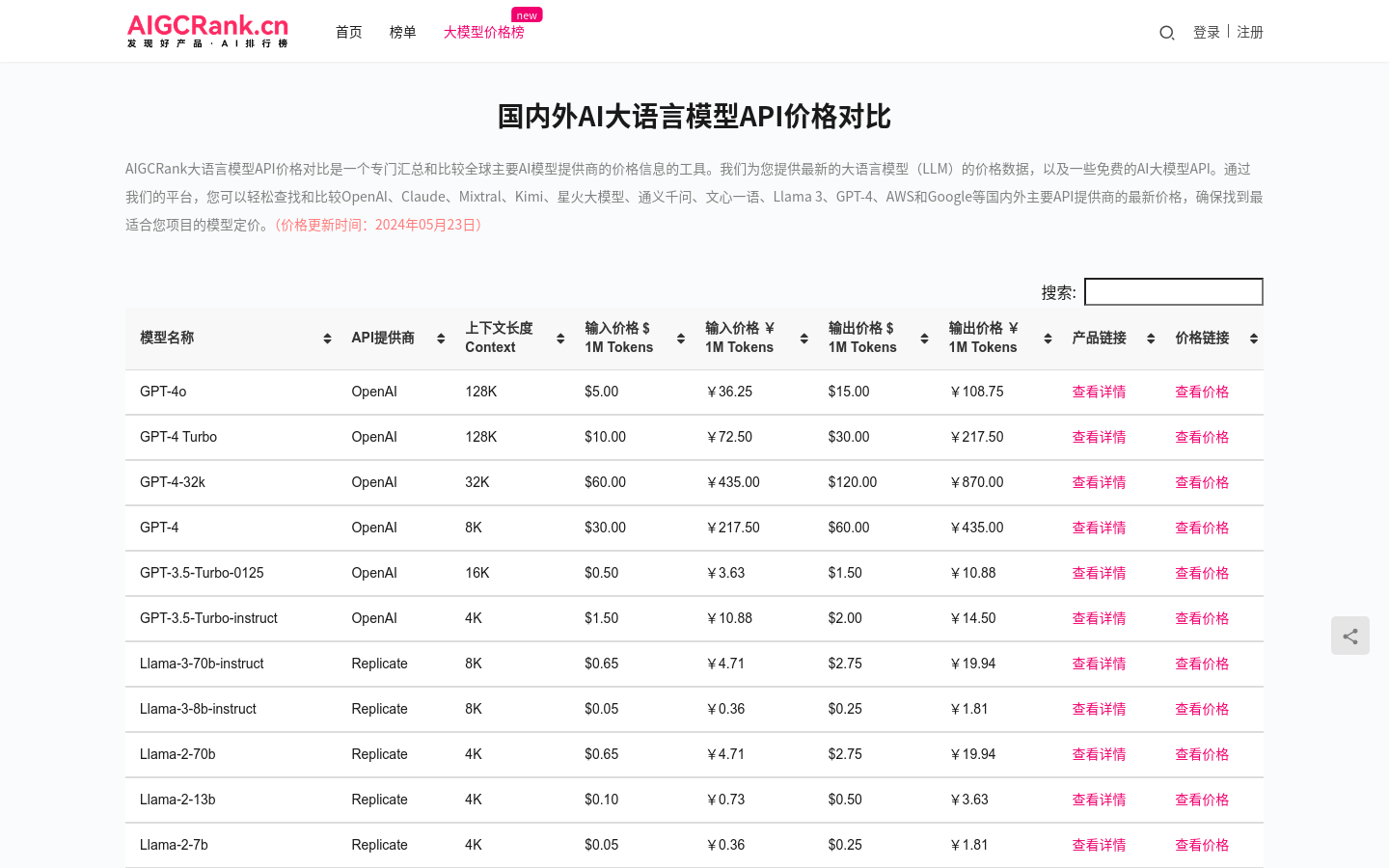Screen dimensions: 1389x868
Task: Sort by 输入价格 ¥ column arrows
Action: (x=803, y=339)
